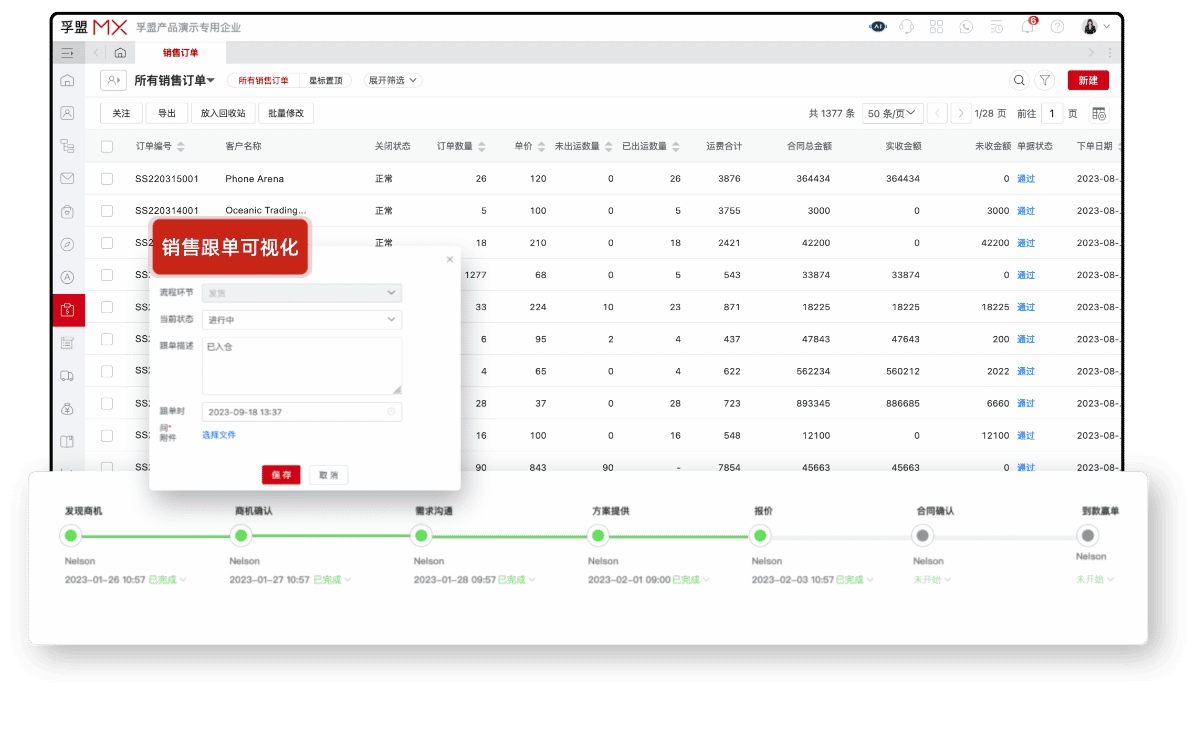Viewport: 1193px width, 737px height.
Task: Open the app grid launcher icon
Action: [937, 27]
